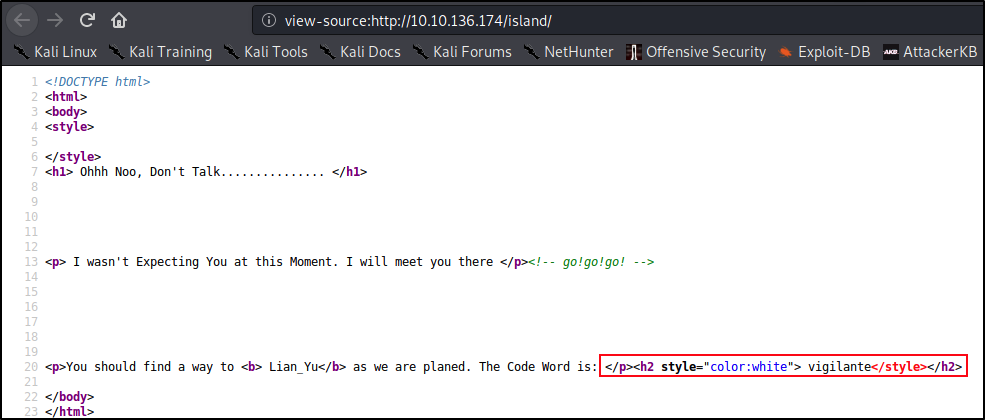This screenshot has height=420, width=985.
Task: Open the Exploit-DB bookmark
Action: 824,52
